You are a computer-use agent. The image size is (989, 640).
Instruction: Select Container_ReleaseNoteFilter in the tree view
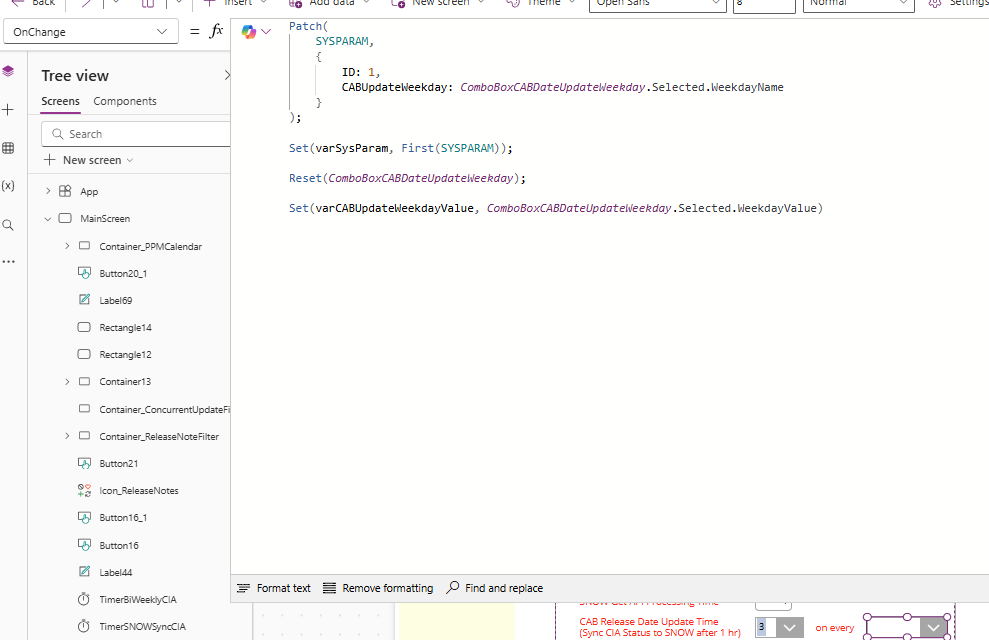[x=159, y=436]
